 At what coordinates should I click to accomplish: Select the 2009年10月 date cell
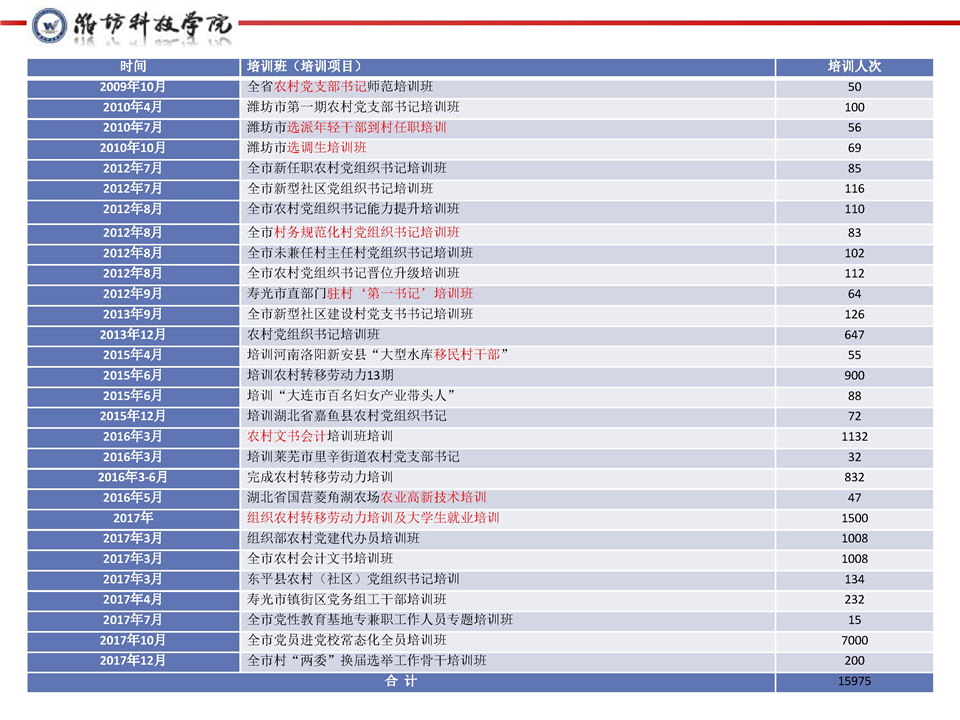tap(133, 87)
